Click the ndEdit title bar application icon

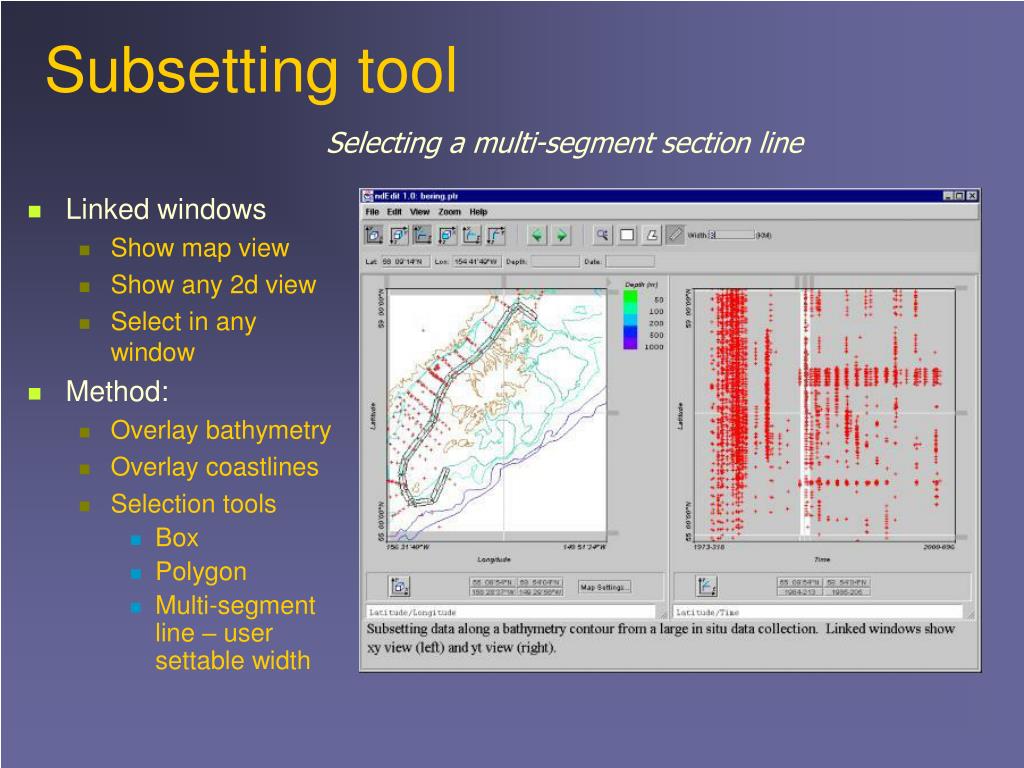click(x=368, y=196)
